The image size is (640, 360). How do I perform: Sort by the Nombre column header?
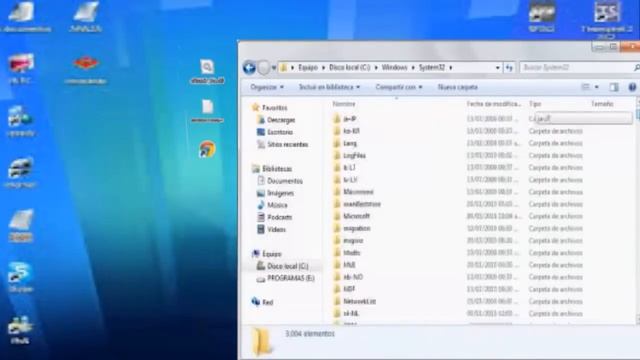pos(344,104)
